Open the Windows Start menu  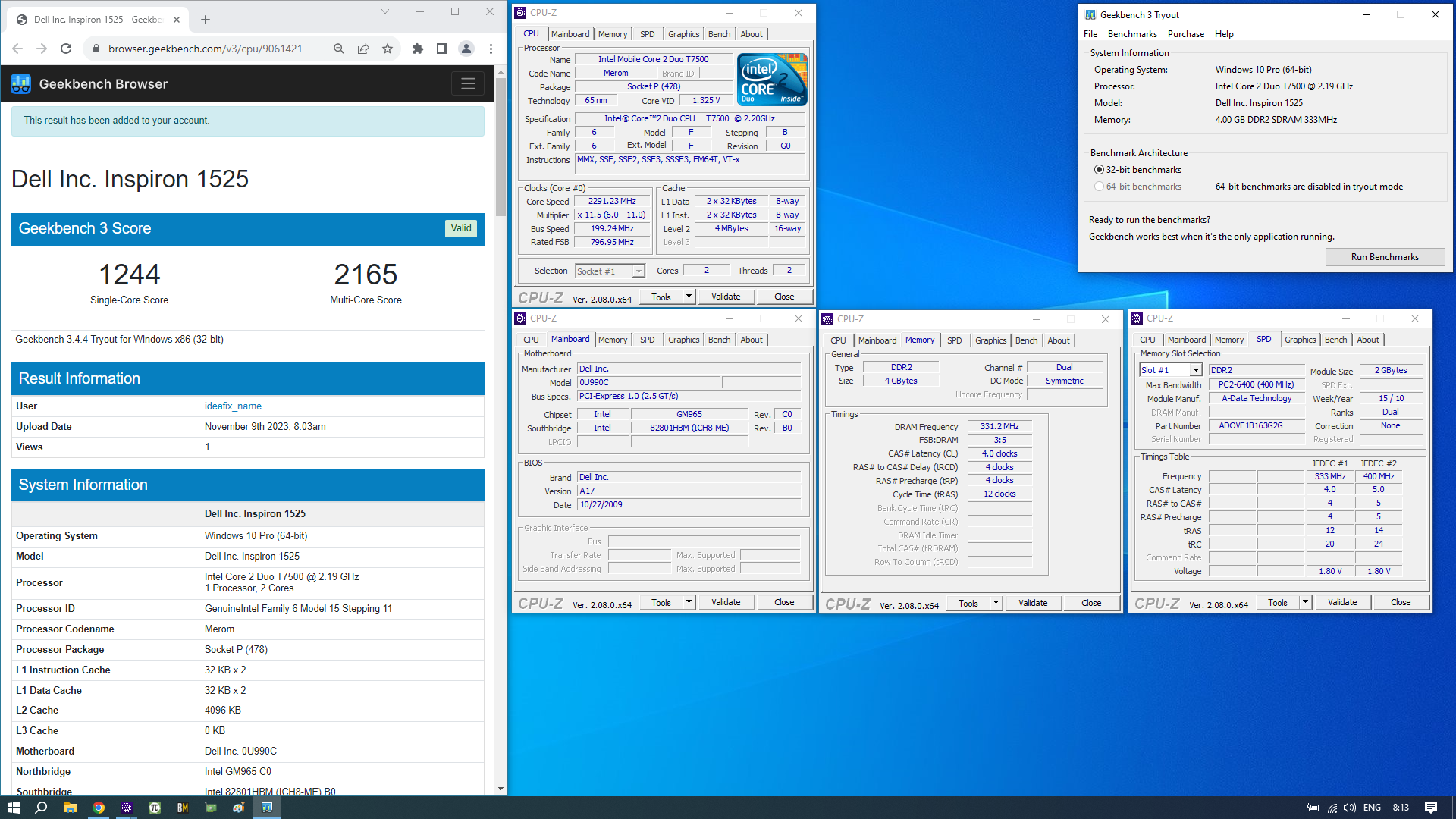coord(13,808)
